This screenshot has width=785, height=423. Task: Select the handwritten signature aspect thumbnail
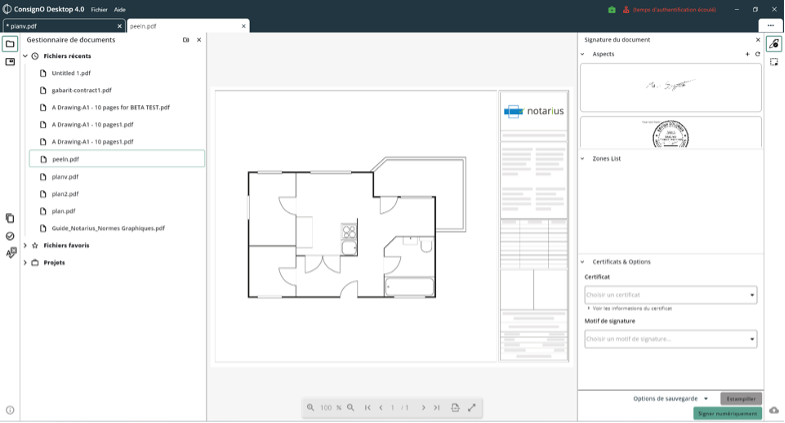point(670,87)
